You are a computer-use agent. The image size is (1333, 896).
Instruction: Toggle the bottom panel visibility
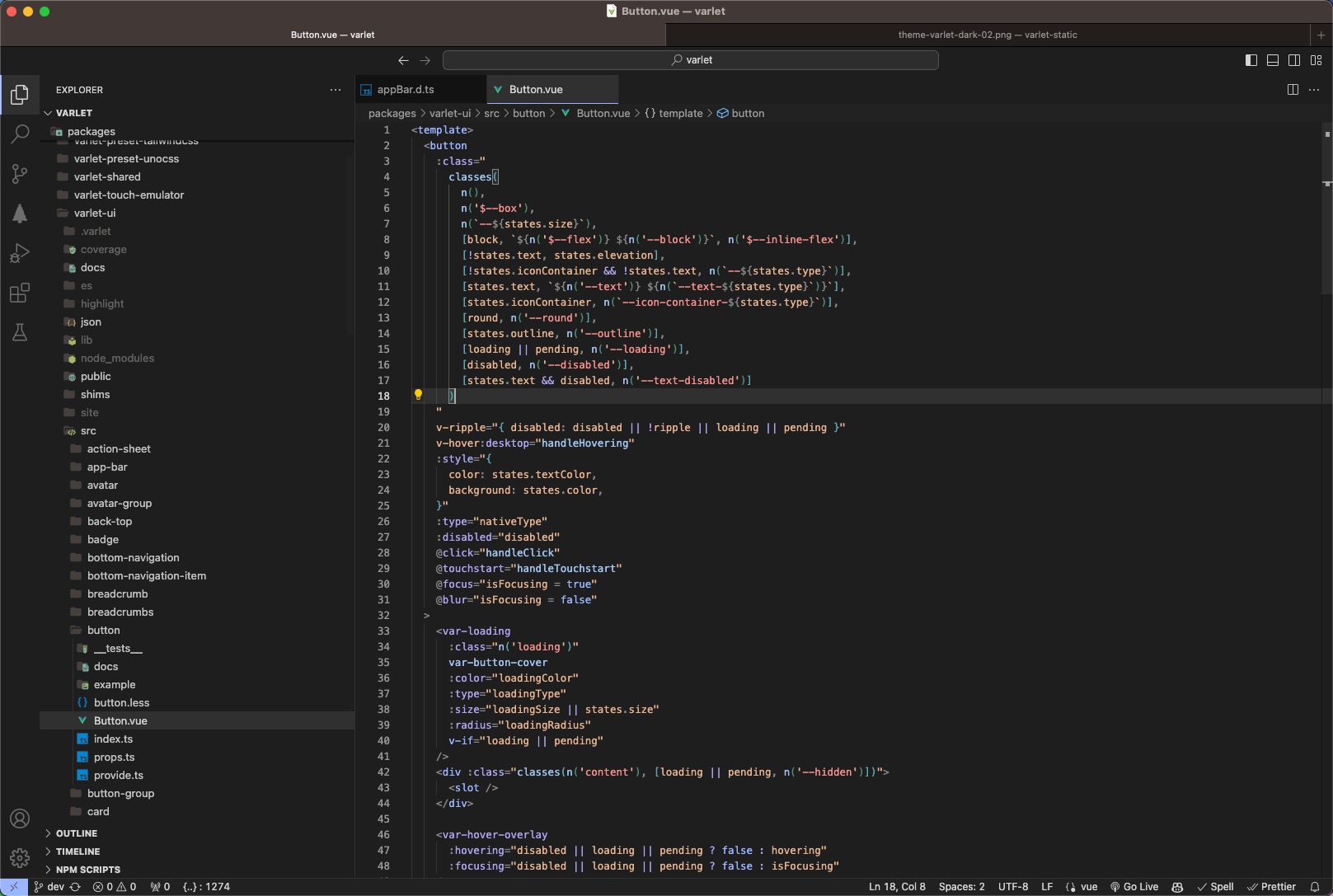1273,60
